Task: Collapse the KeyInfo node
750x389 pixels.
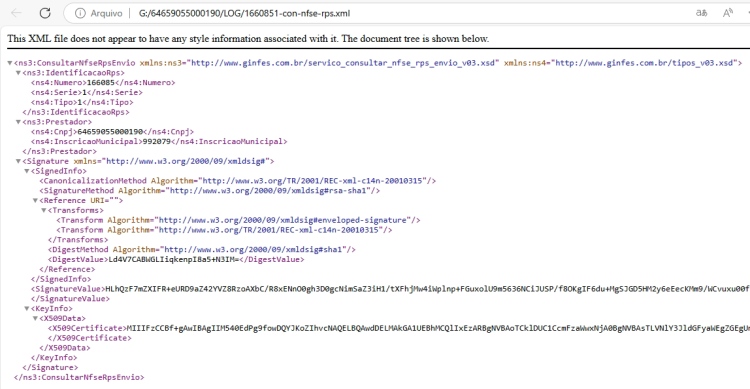Action: coord(27,309)
